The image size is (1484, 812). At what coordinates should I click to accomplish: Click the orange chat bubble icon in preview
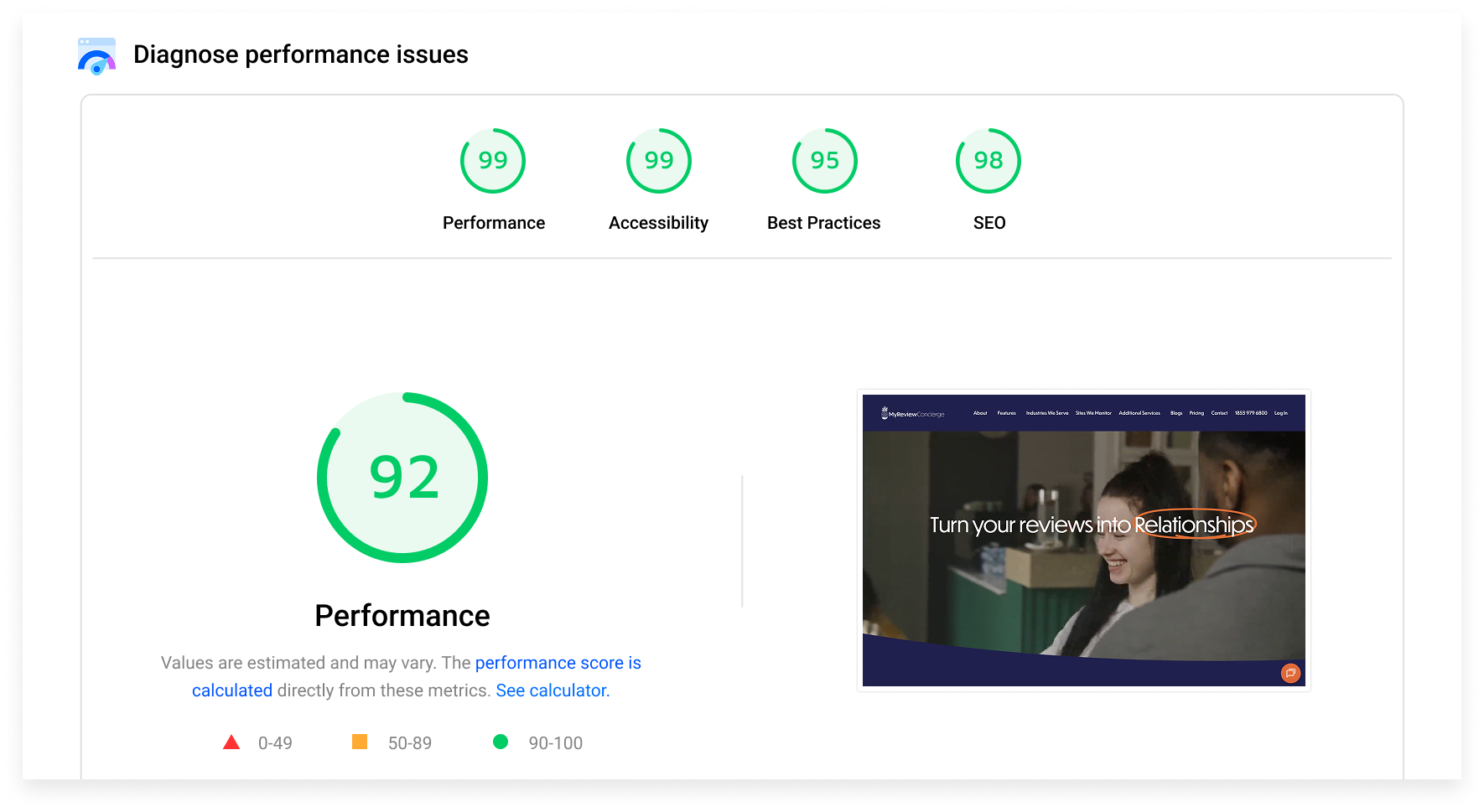click(1290, 673)
